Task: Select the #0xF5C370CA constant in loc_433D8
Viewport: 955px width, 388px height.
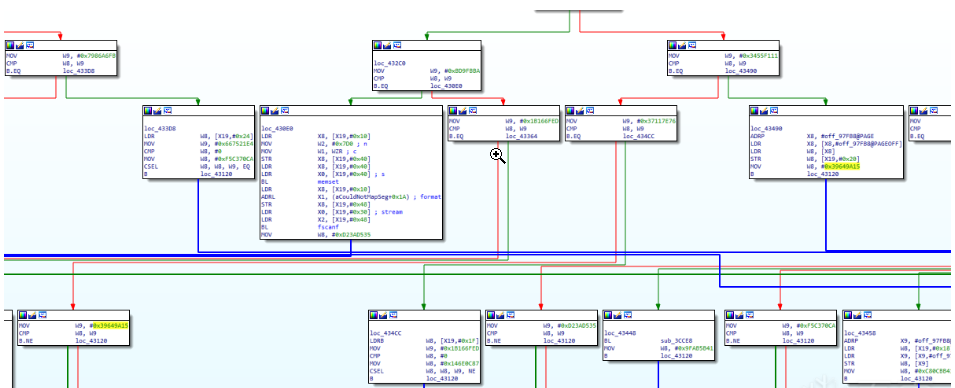Action: coord(235,159)
